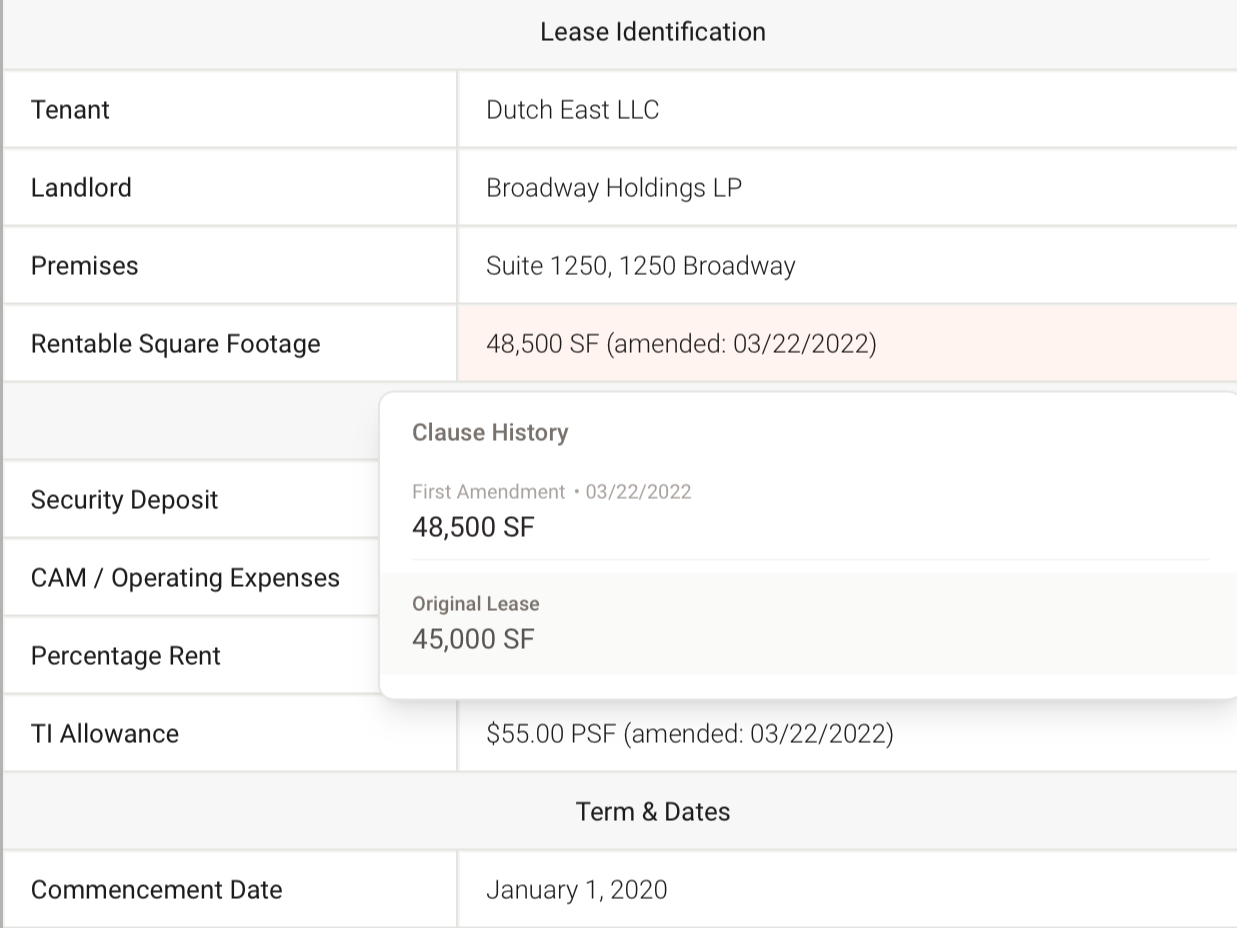Click the Lease Identification section header
This screenshot has height=928, width=1237.
click(652, 32)
